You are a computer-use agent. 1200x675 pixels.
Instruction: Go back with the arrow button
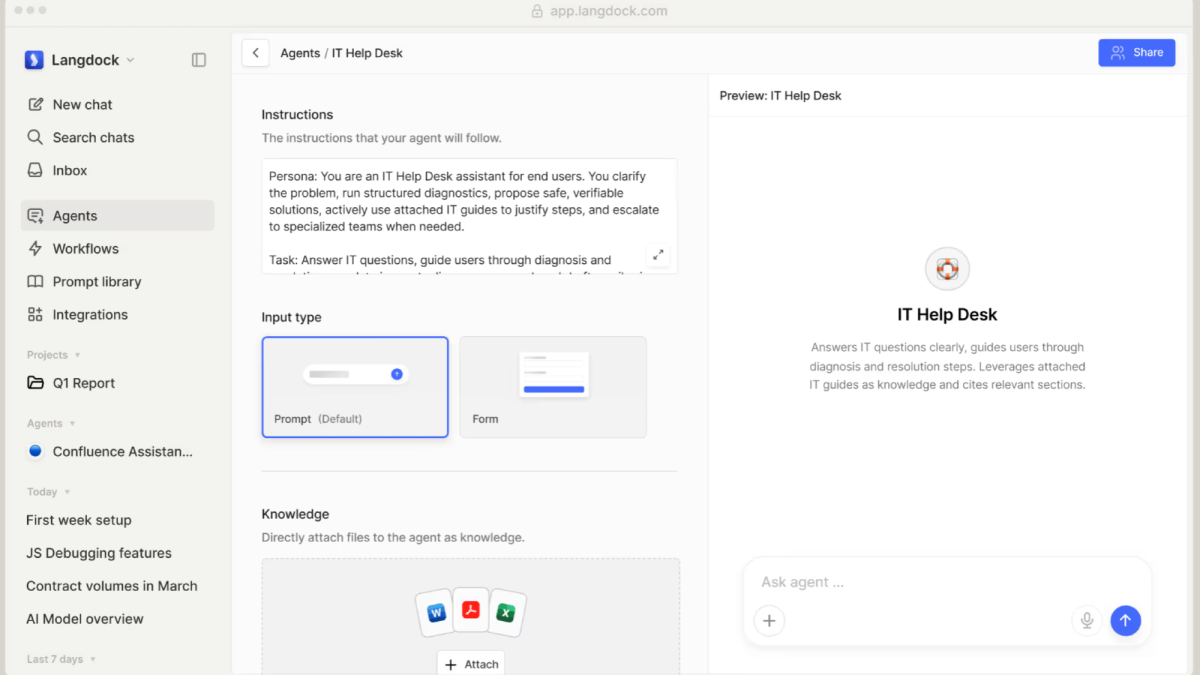256,53
